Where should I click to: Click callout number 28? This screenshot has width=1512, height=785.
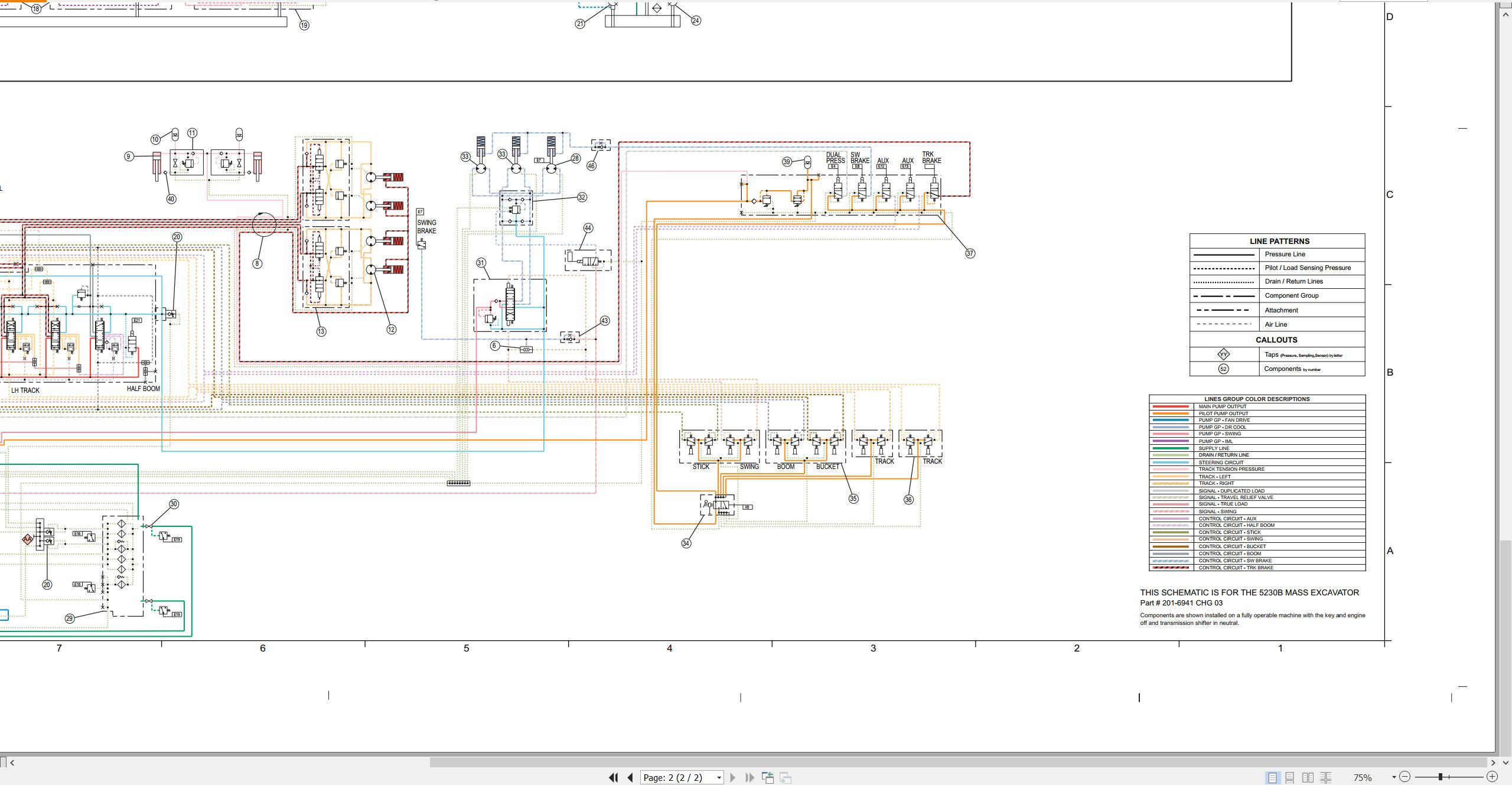575,158
